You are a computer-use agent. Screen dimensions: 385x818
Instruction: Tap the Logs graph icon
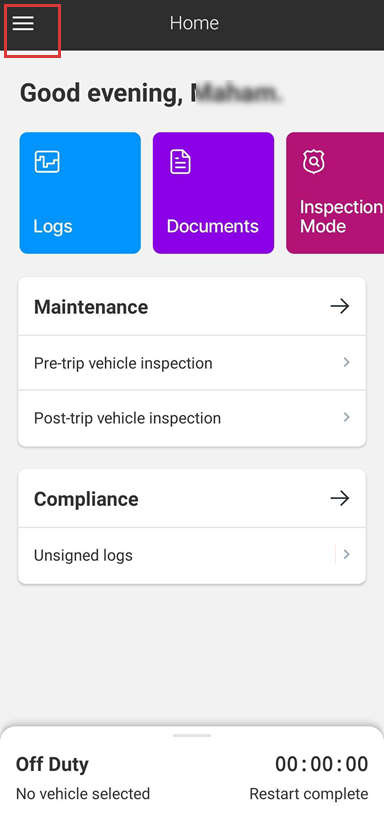click(x=47, y=162)
